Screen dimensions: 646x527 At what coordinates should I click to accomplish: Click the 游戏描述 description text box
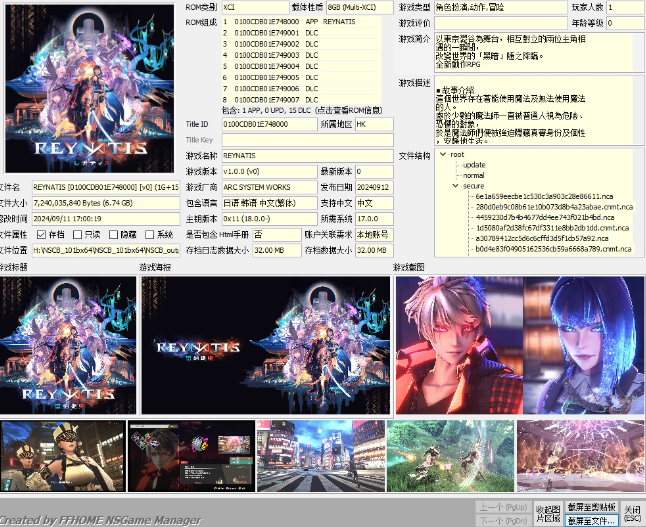(539, 110)
